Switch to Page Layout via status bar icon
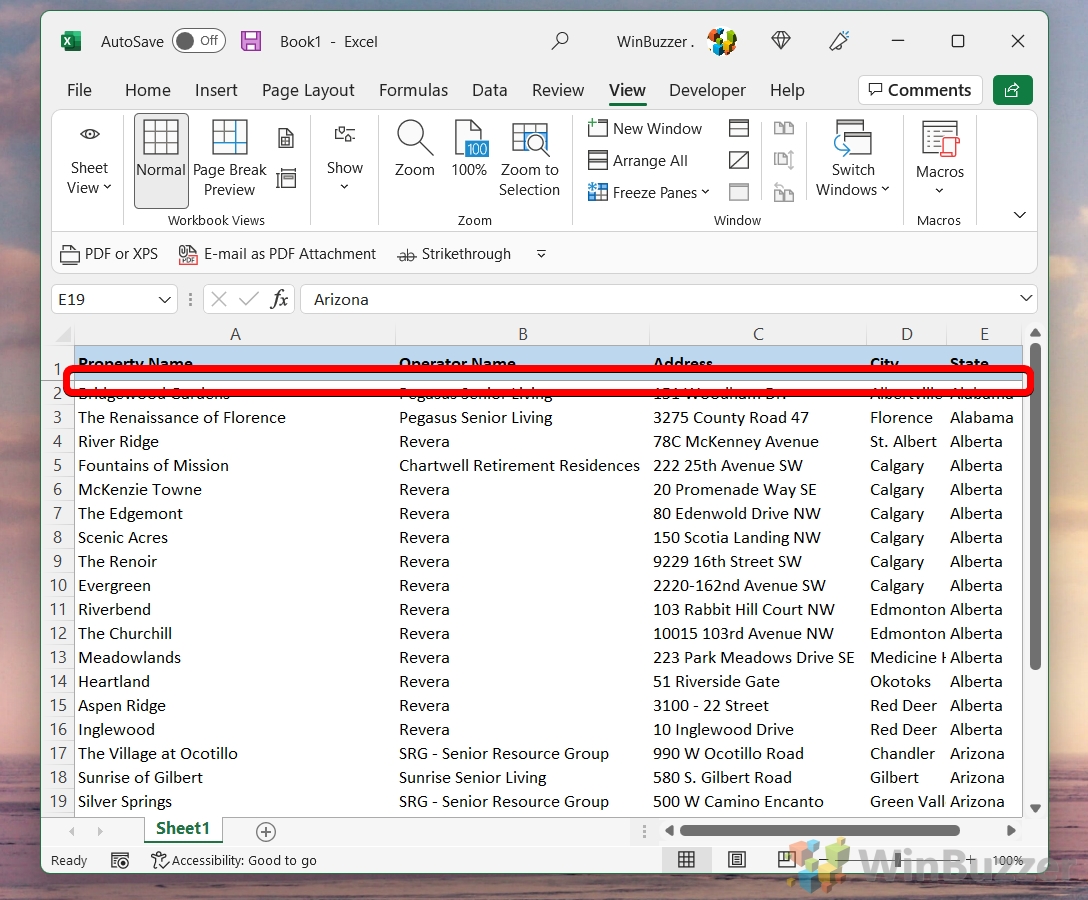The width and height of the screenshot is (1088, 900). [x=737, y=860]
